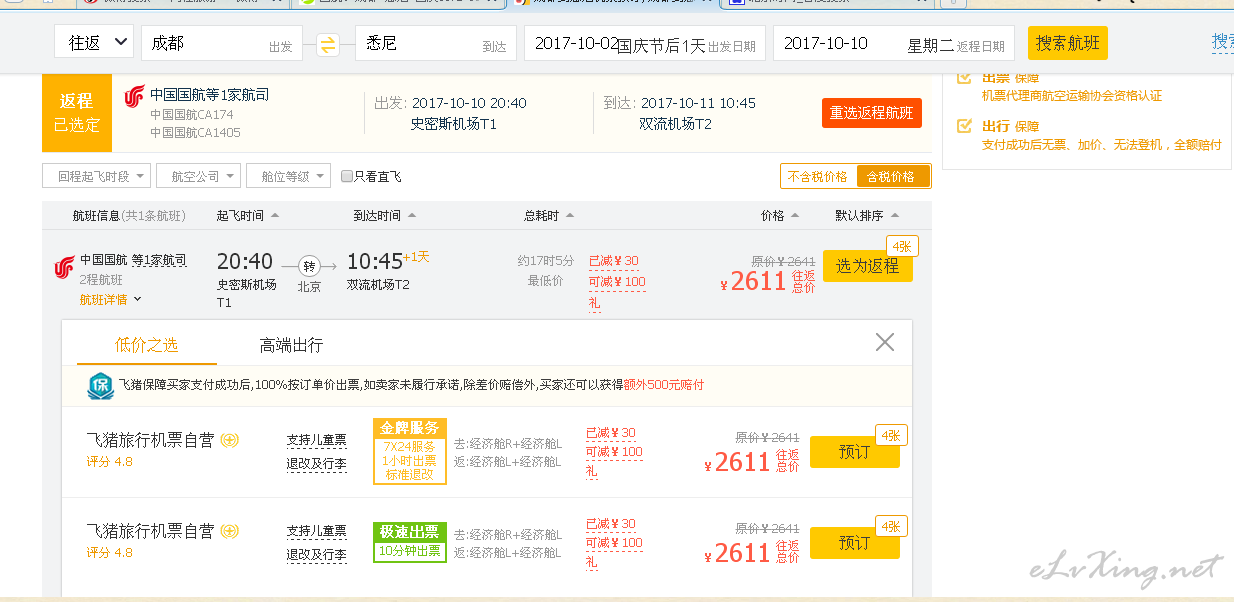Click gold medal icon beside first 飞猪旅行机票自营
The image size is (1234, 602).
click(229, 441)
